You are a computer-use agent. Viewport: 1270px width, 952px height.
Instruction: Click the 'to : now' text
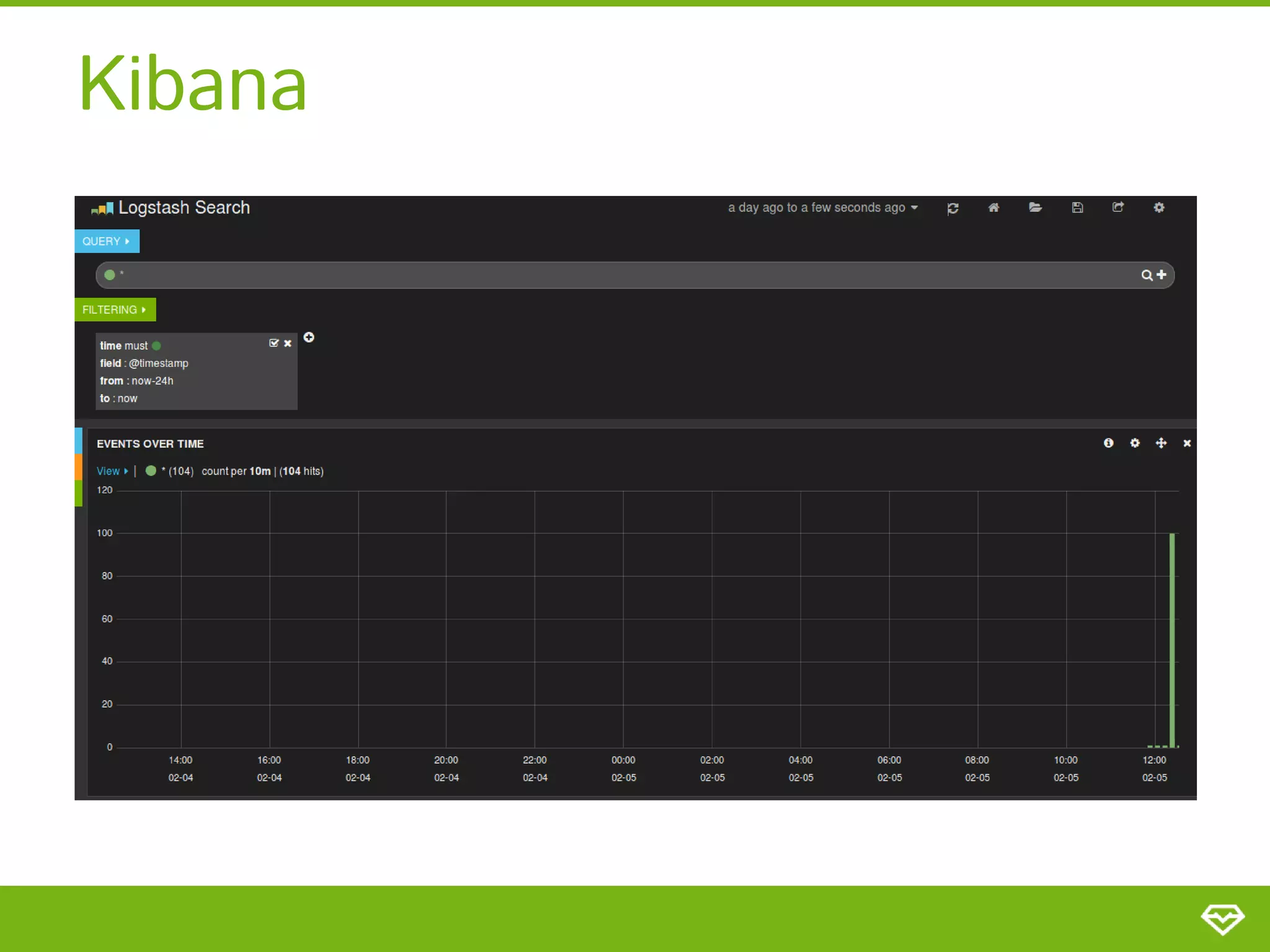[x=118, y=399]
